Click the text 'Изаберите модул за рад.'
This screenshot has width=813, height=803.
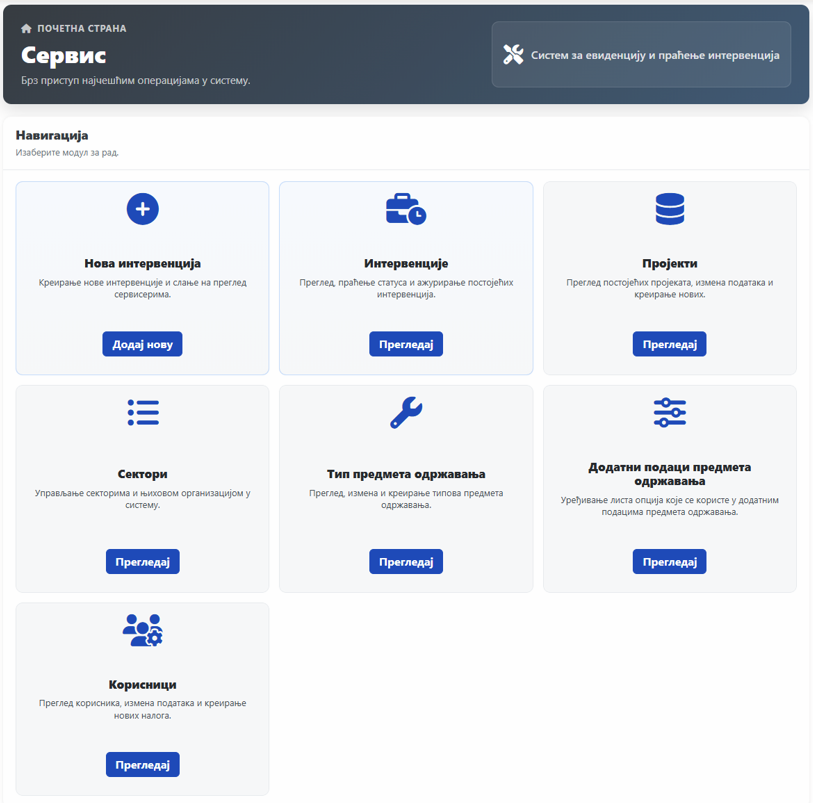tap(67, 152)
